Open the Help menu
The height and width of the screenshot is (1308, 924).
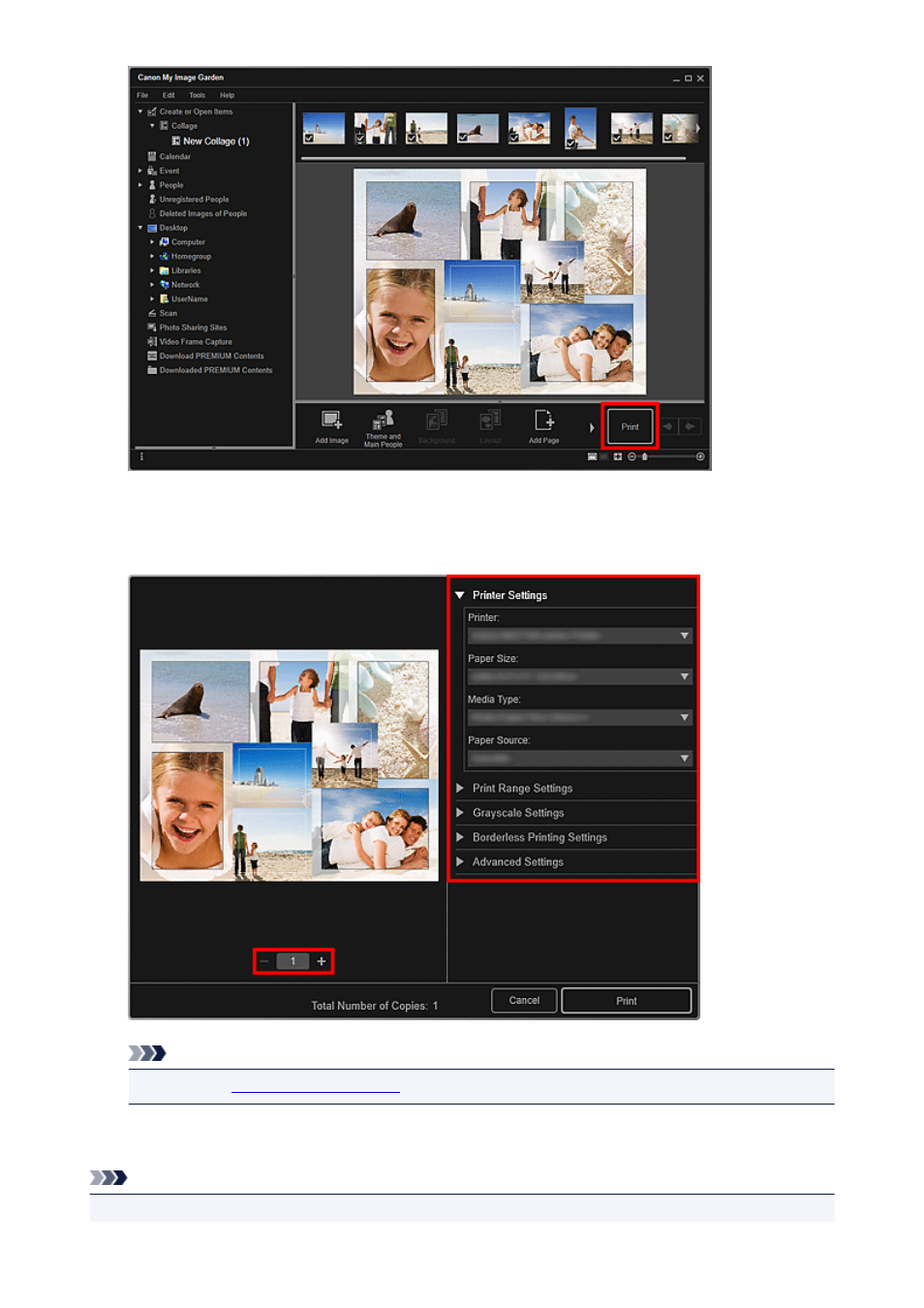pos(227,95)
